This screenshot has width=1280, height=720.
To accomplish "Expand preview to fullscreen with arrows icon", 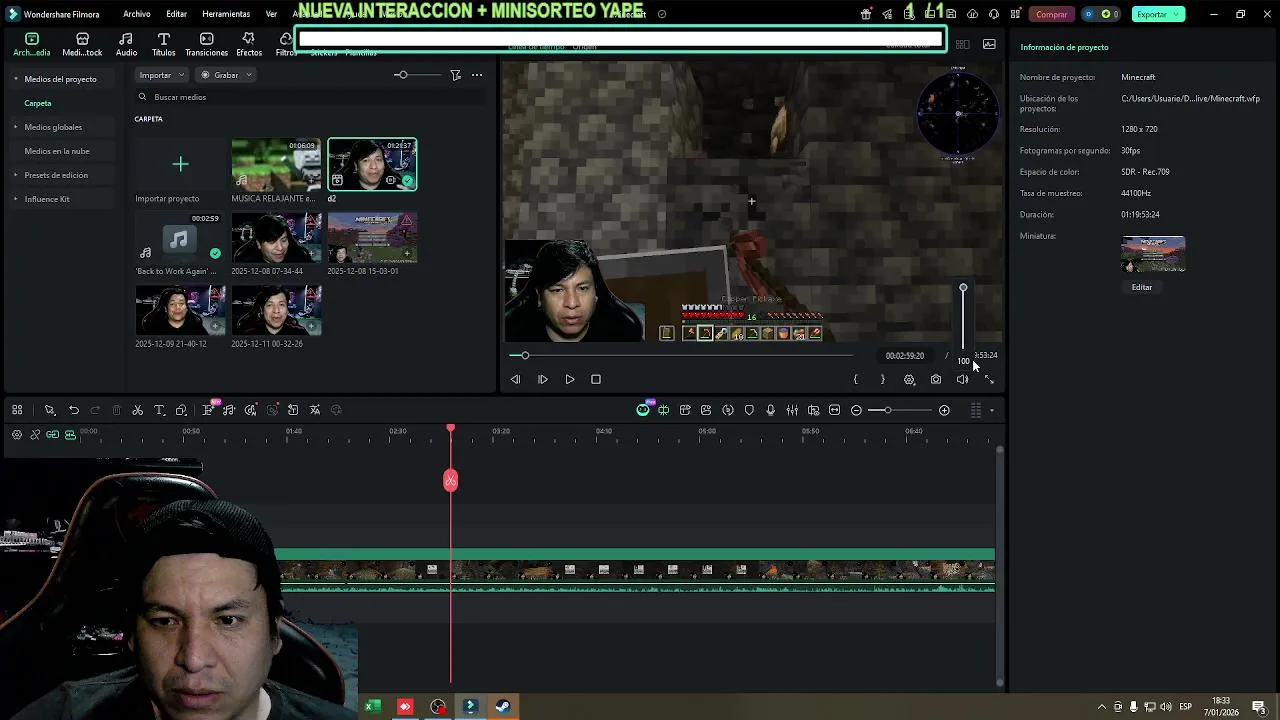I will [989, 379].
